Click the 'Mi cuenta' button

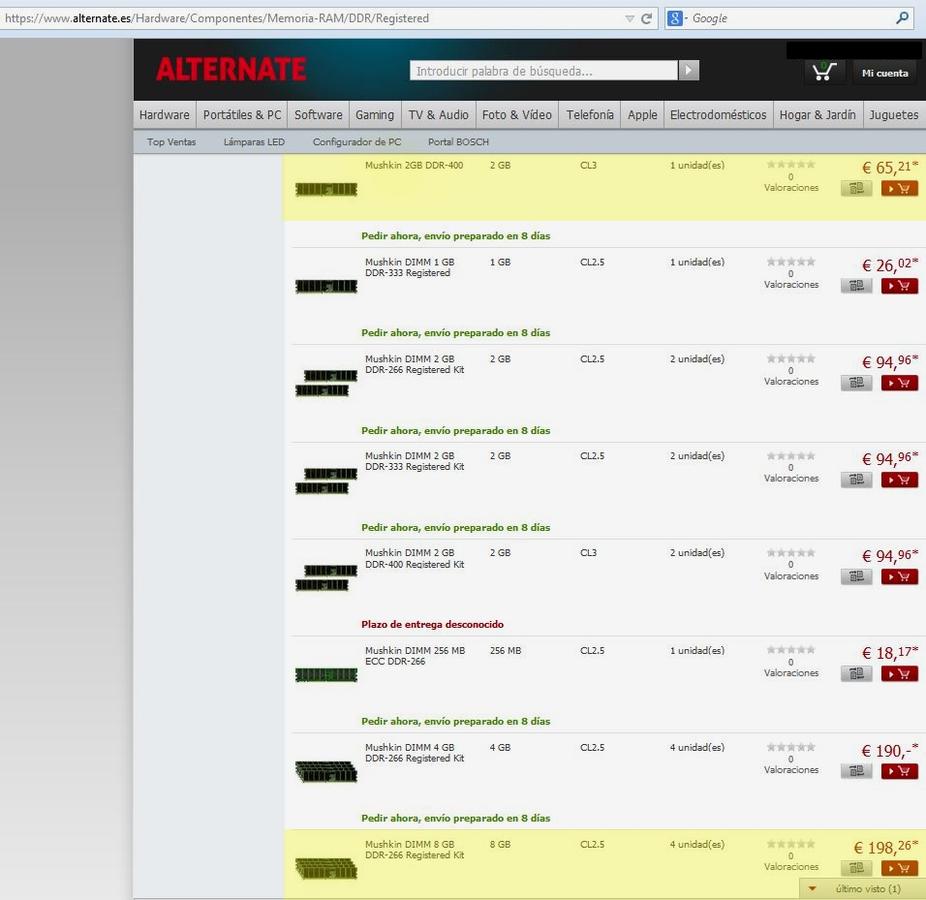(x=885, y=72)
